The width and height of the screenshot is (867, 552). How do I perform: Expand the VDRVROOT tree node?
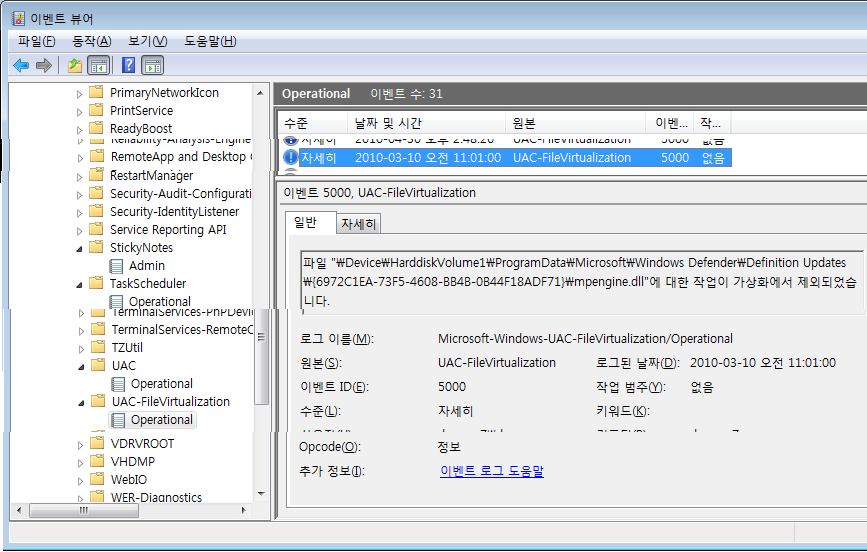pos(80,445)
